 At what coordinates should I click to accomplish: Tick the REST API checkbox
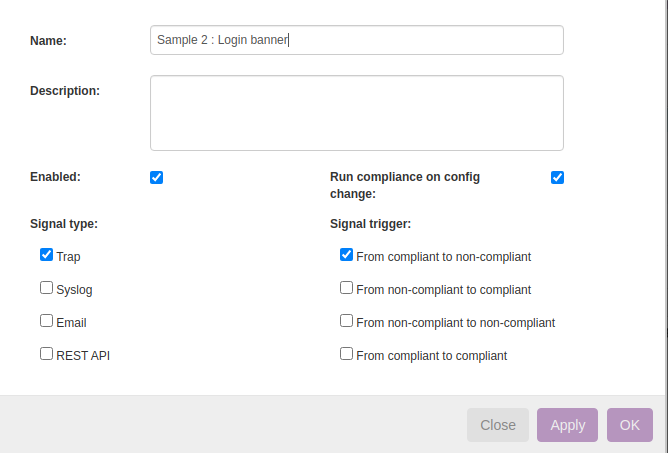click(x=46, y=353)
